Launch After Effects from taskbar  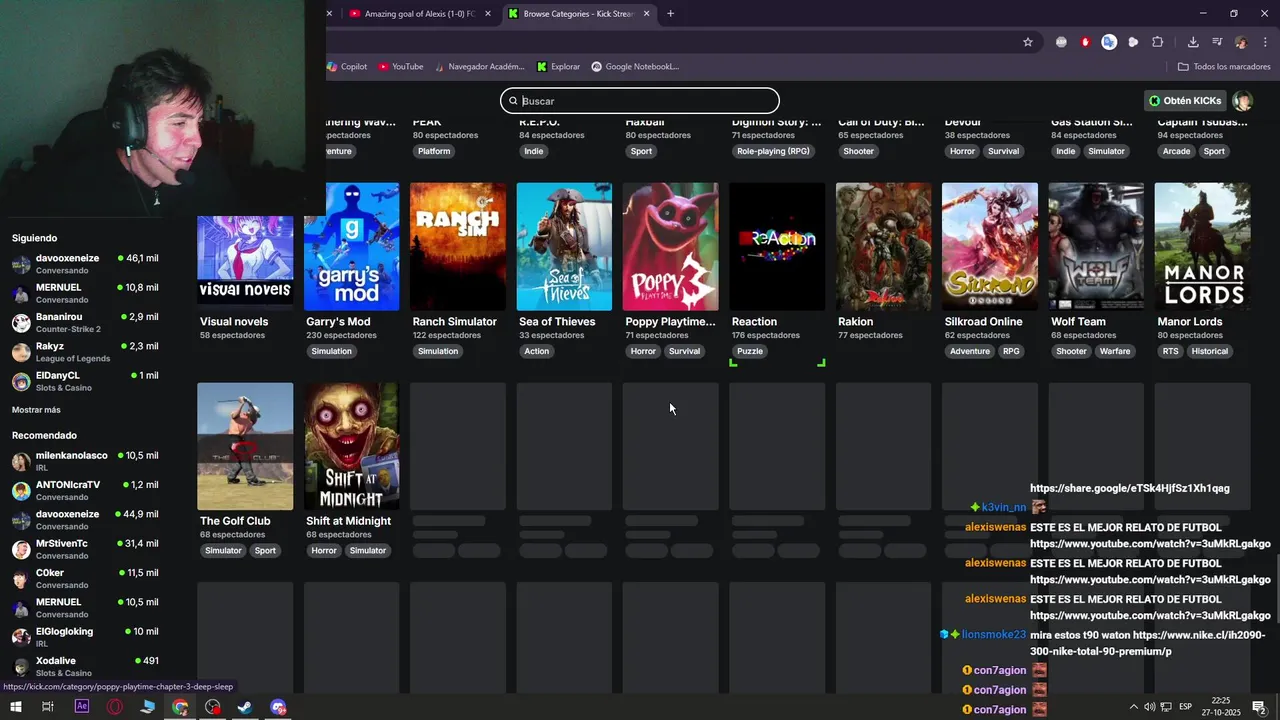click(x=82, y=707)
